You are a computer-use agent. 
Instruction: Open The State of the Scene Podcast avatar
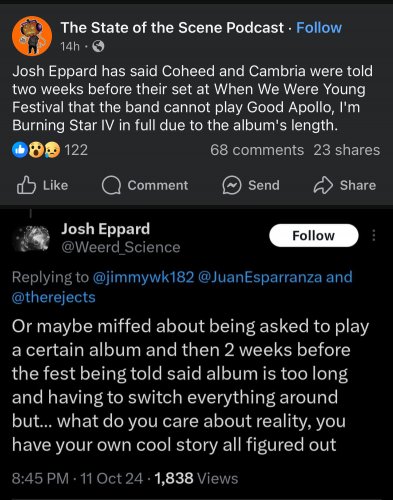pos(32,36)
